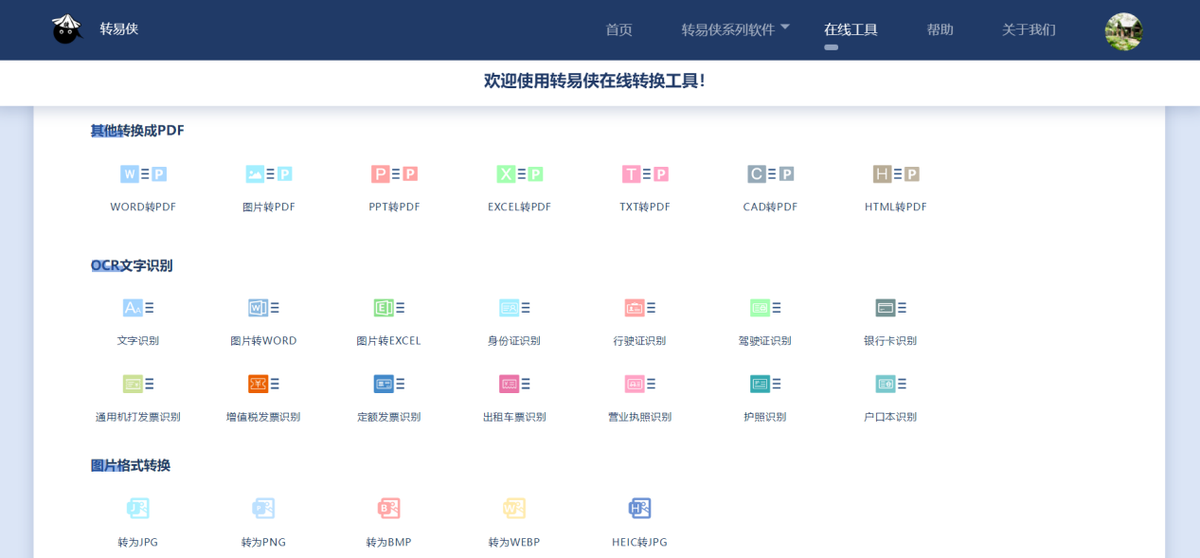This screenshot has width=1200, height=558.
Task: Click the 图片格式转换 section heading
Action: click(131, 465)
